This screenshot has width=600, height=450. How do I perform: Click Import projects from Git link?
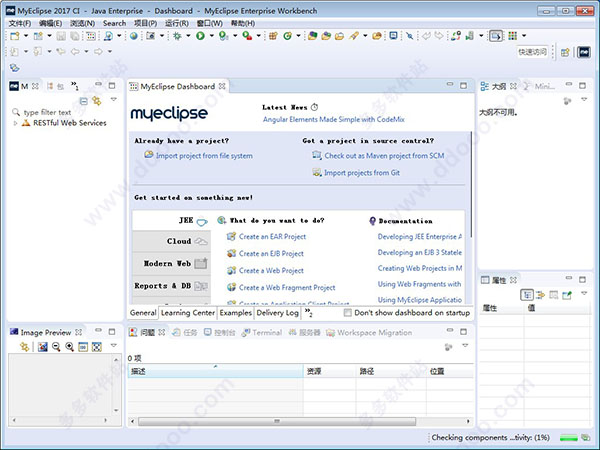coord(362,173)
